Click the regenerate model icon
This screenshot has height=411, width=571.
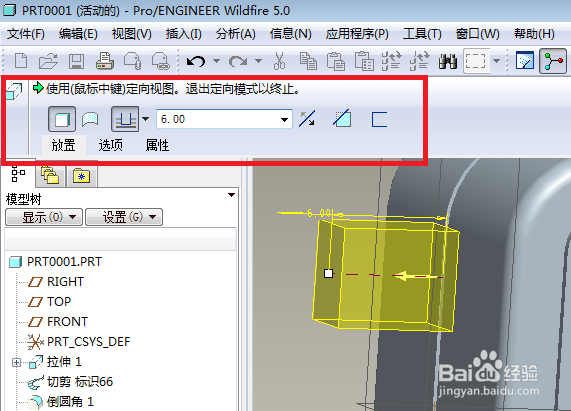[391, 61]
